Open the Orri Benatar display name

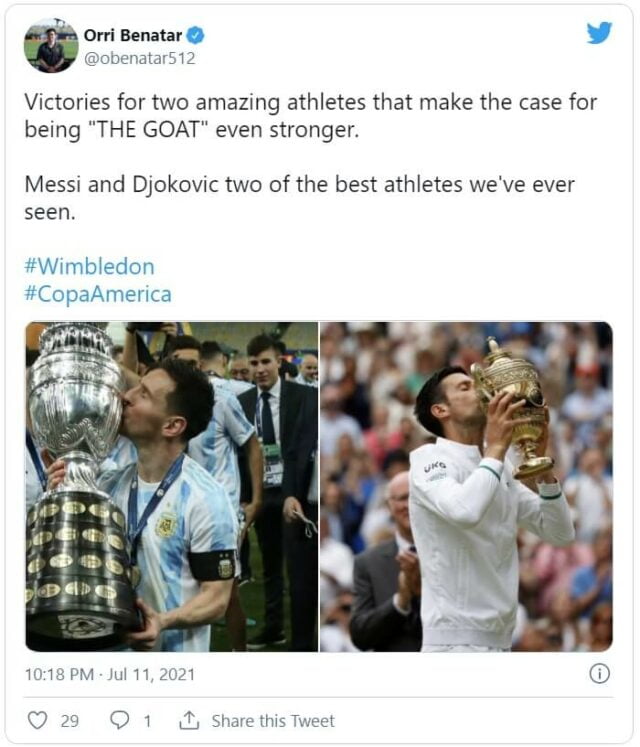point(140,36)
